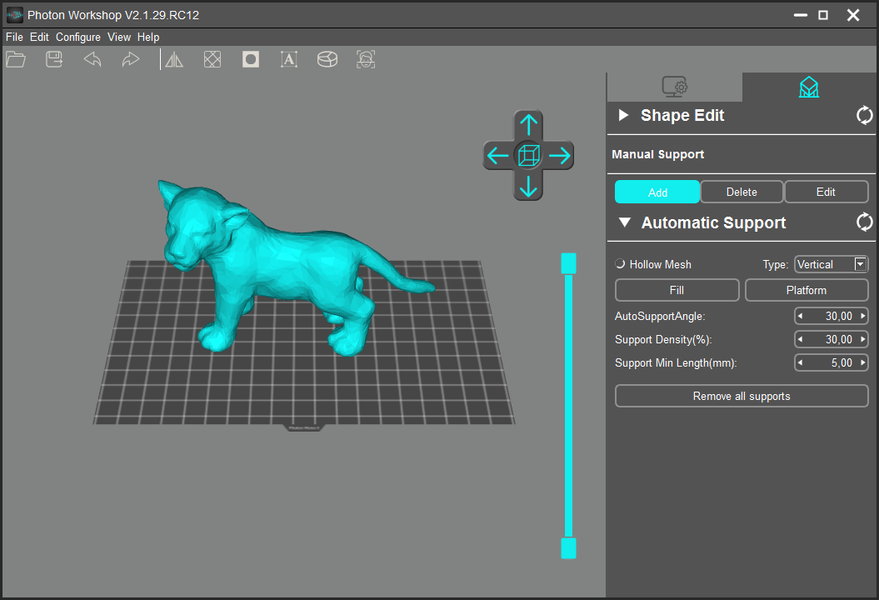Open the Configure menu
The image size is (879, 600).
(78, 37)
